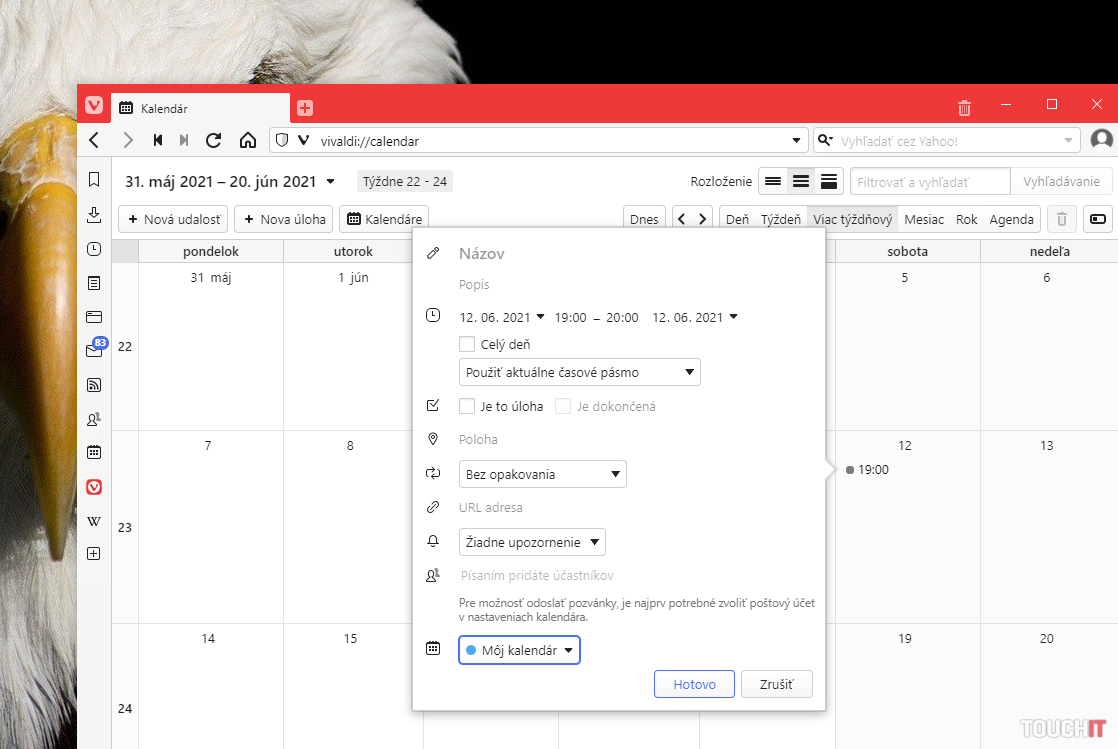Viewport: 1118px width, 749px height.
Task: Reload the current page
Action: coord(213,141)
